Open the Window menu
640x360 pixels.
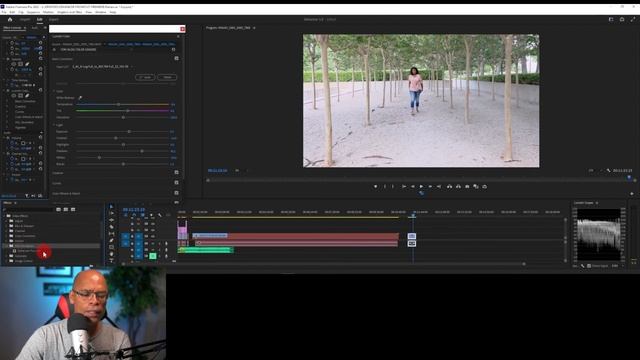100,12
